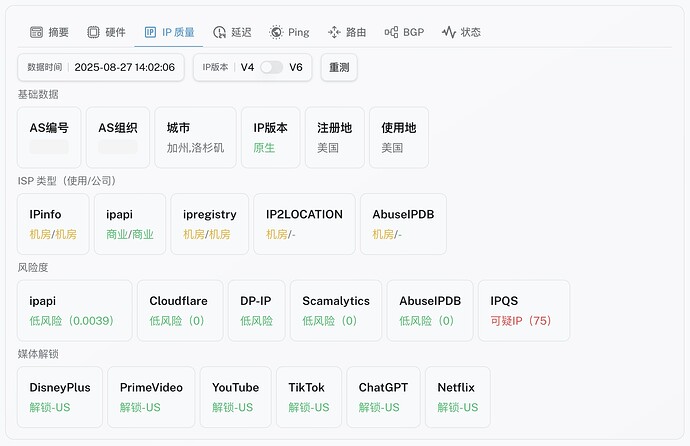Click the IPQS 可疑IP risk card
Screen dimensions: 690x446
(x=524, y=310)
